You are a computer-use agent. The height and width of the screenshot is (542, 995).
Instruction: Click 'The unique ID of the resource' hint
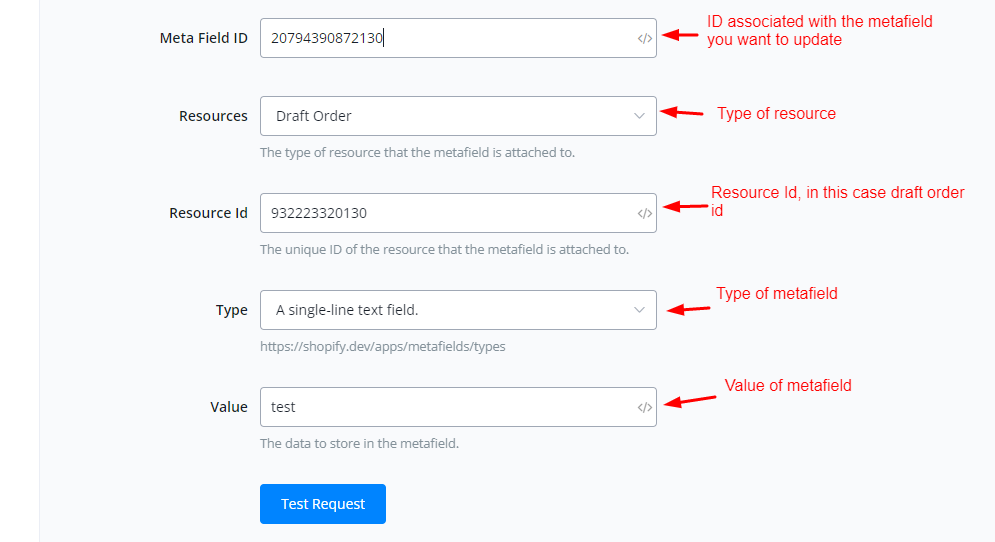tap(444, 249)
